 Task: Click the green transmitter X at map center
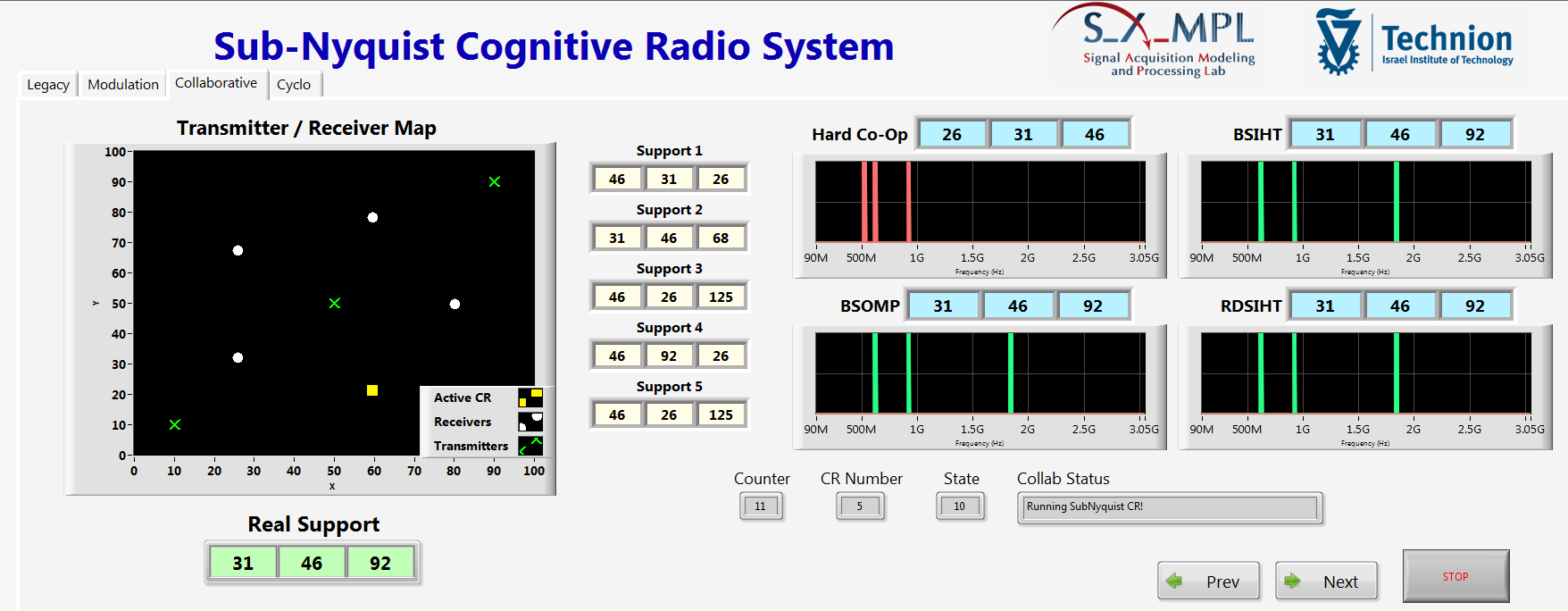335,304
